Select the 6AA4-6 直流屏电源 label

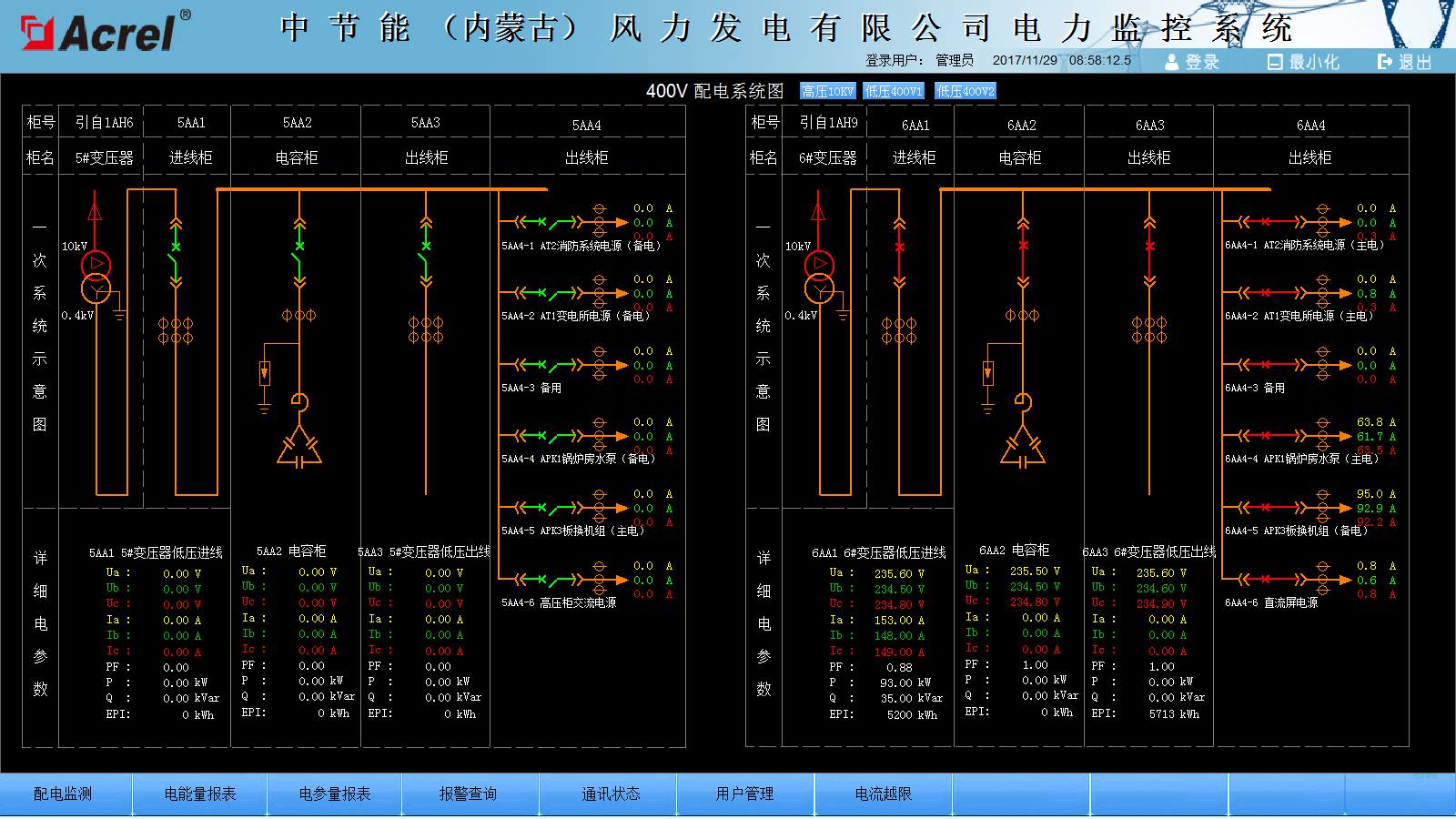(x=1271, y=602)
